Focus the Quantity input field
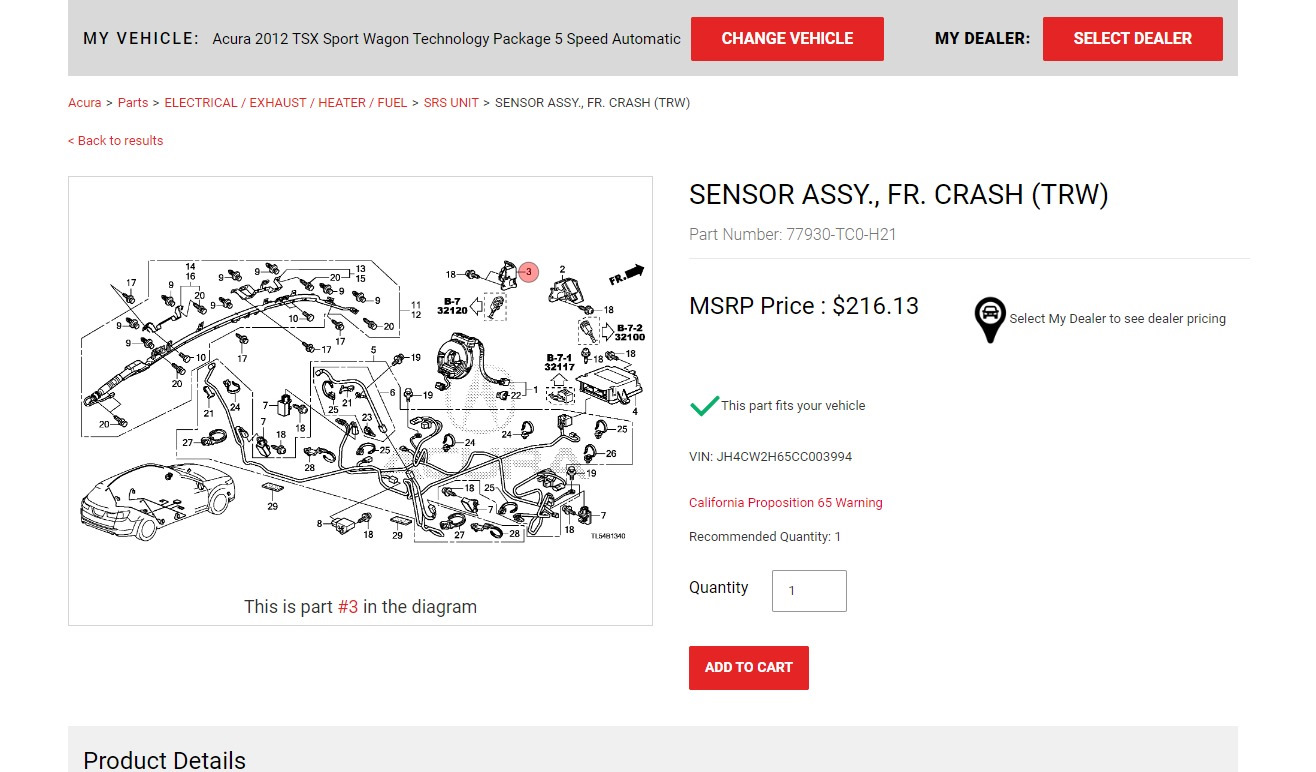The image size is (1316, 772). (809, 591)
